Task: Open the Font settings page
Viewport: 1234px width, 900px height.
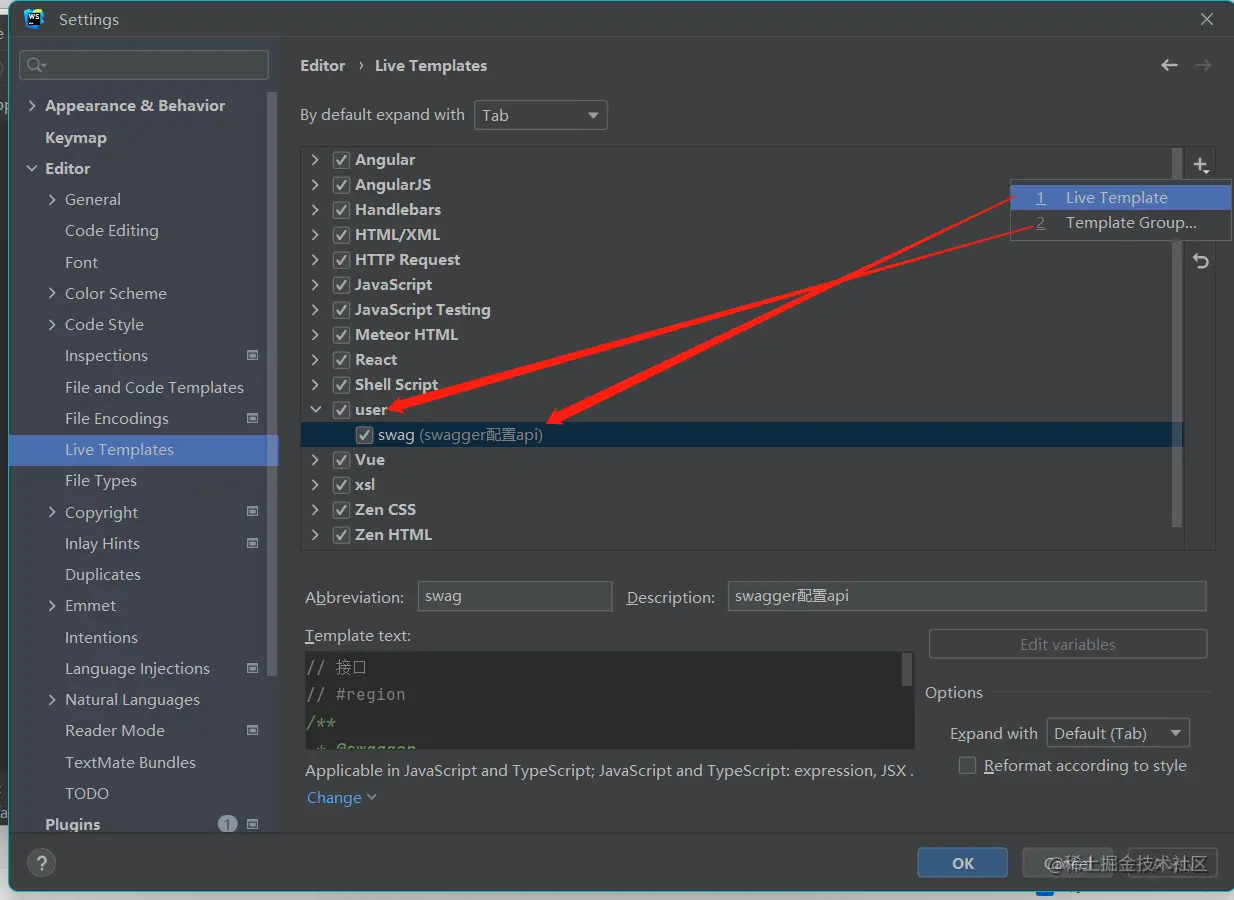Action: (x=82, y=262)
